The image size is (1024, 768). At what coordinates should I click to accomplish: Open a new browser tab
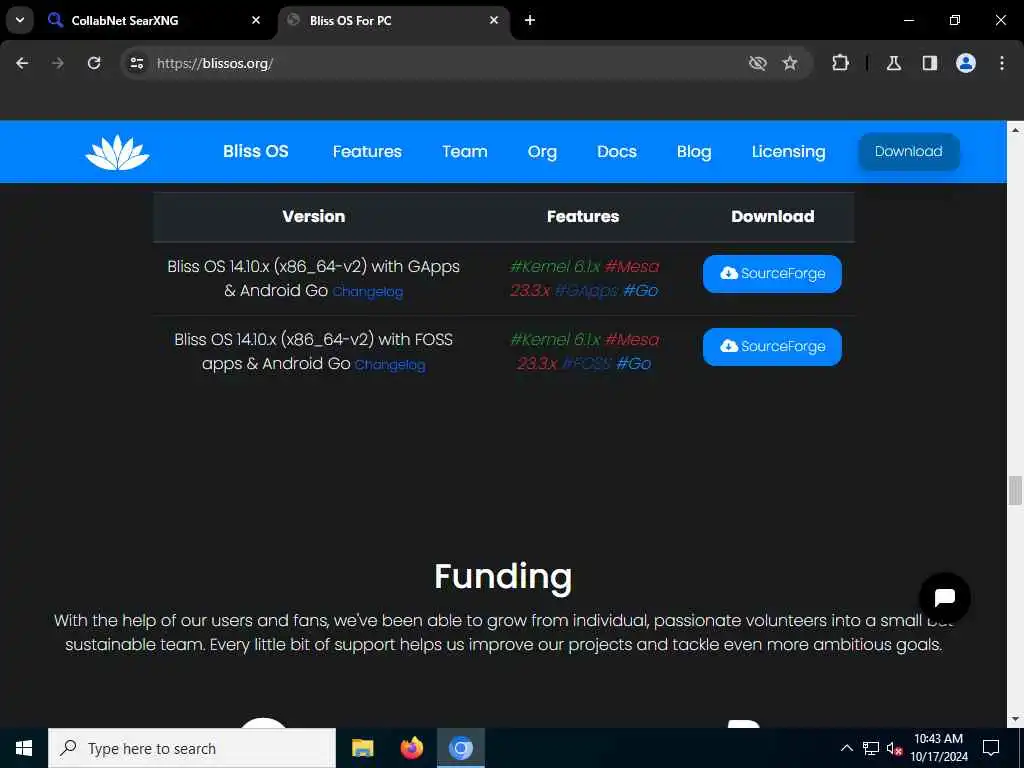point(530,20)
